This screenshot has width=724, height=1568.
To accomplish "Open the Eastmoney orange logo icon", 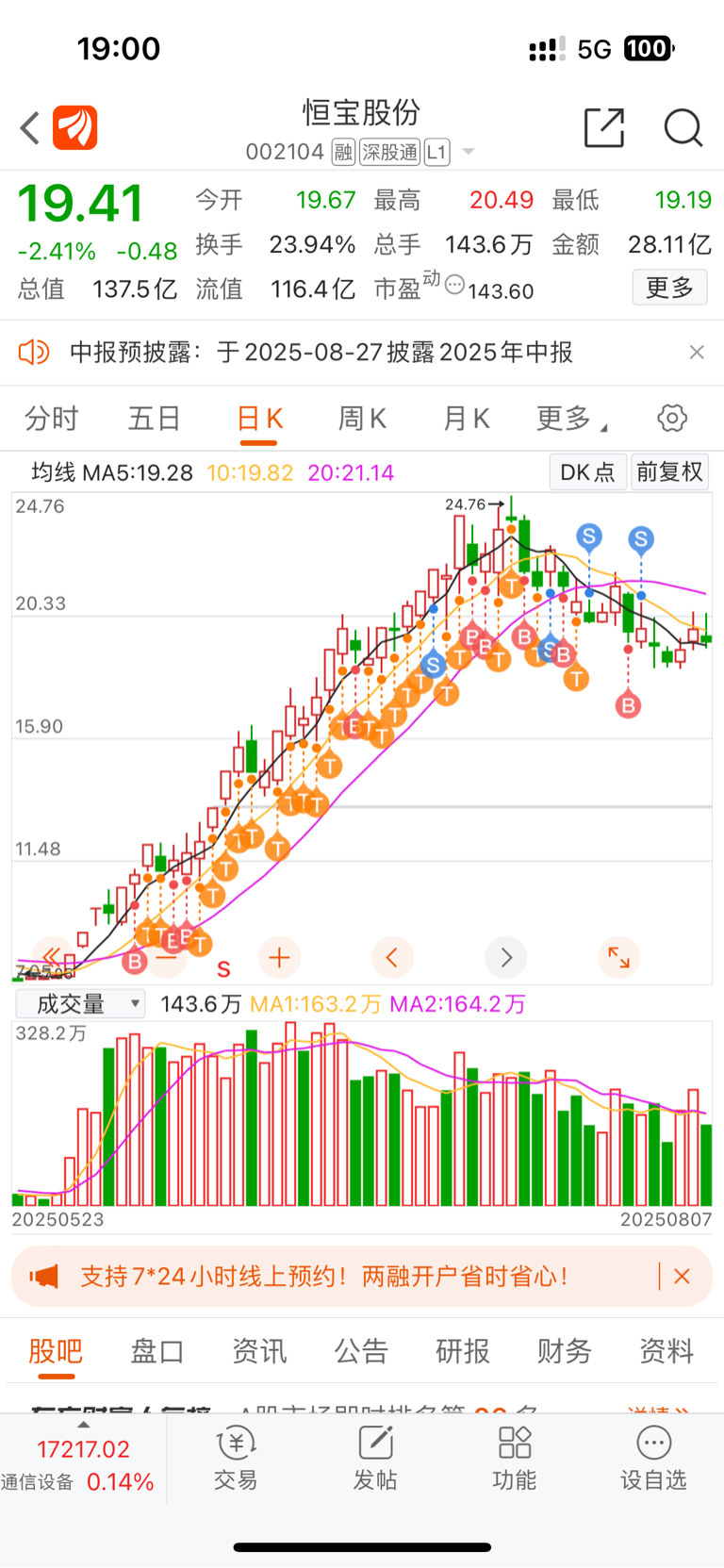I will click(75, 127).
